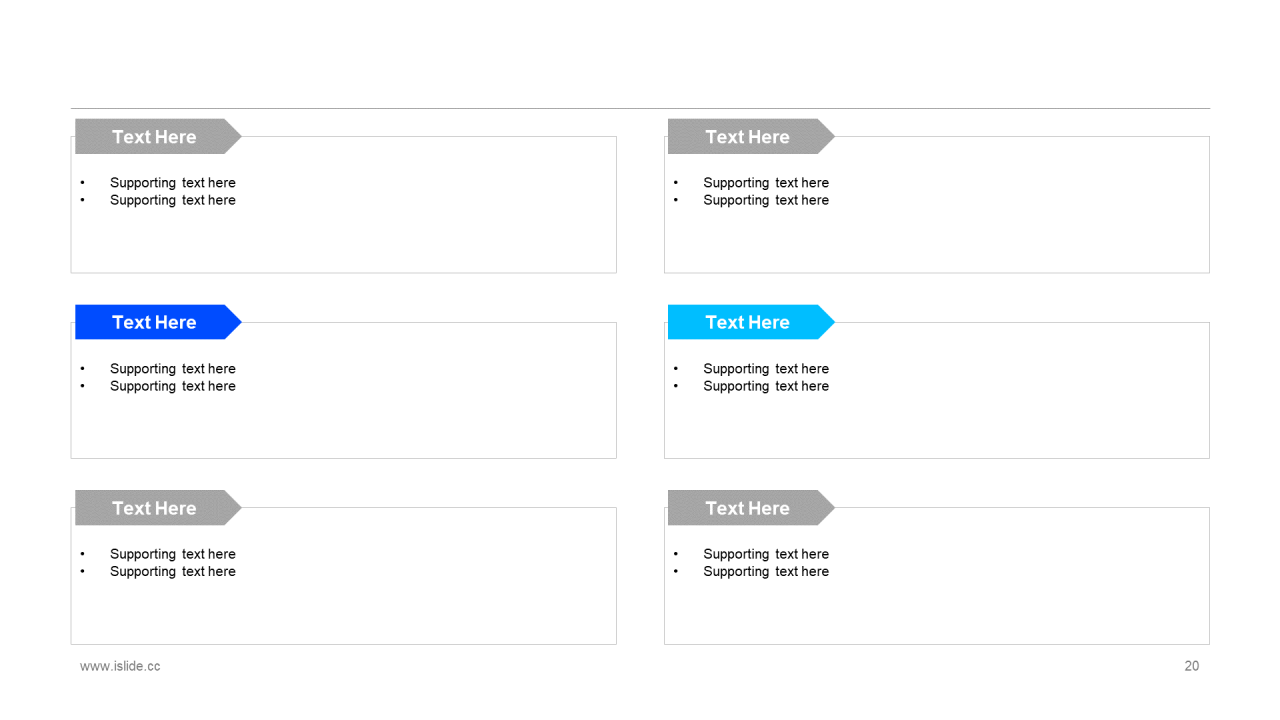Select second bullet text in bottom-right box
The height and width of the screenshot is (720, 1280).
pyautogui.click(x=766, y=571)
